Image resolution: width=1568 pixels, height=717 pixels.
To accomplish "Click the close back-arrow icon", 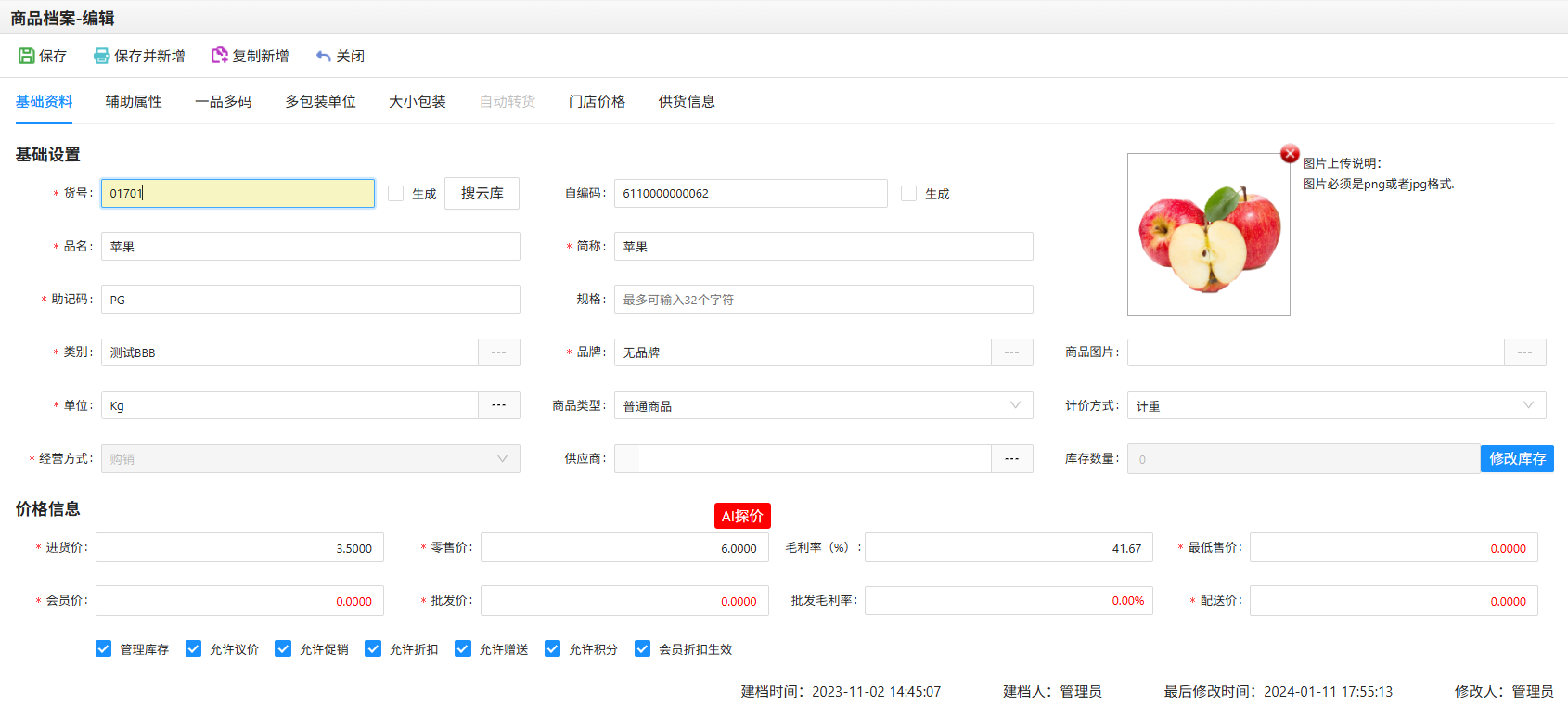I will tap(323, 56).
